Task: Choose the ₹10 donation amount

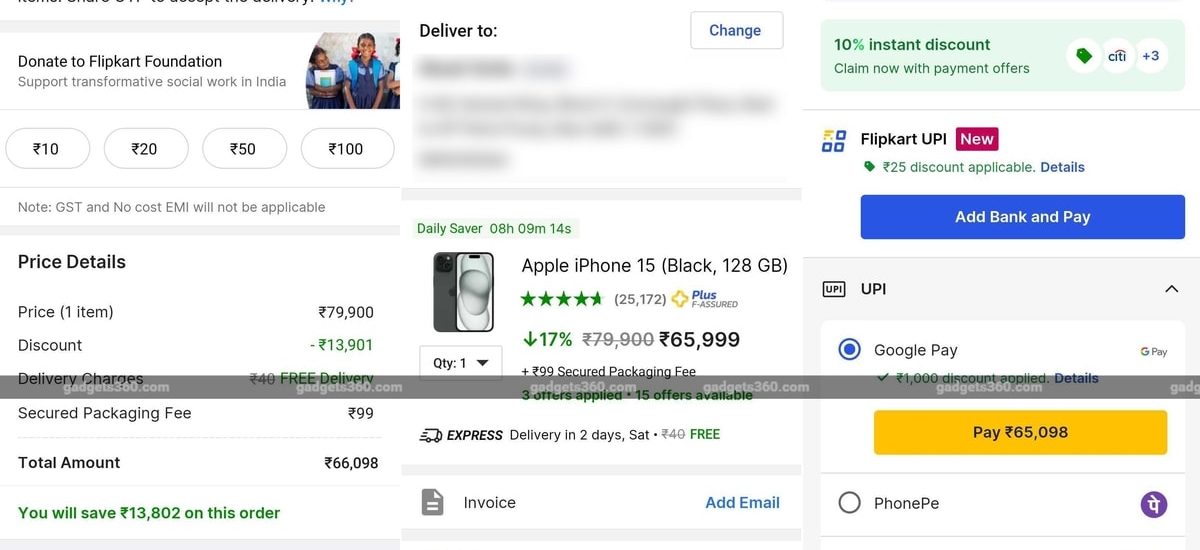Action: (46, 149)
